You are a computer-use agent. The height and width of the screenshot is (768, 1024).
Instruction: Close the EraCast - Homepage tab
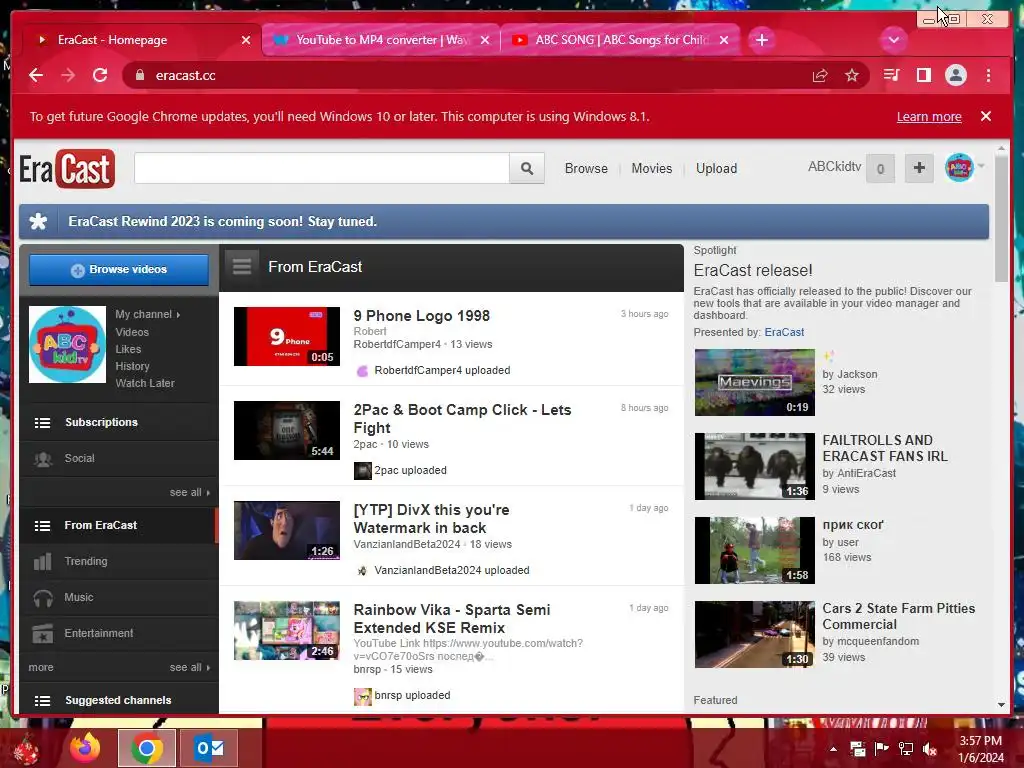click(x=246, y=40)
